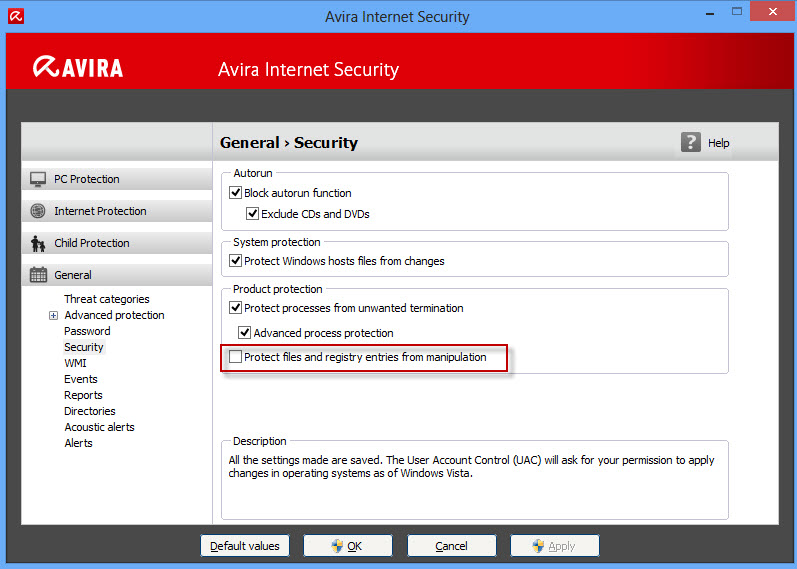Open the WMI settings item
This screenshot has height=569, width=797.
click(75, 363)
